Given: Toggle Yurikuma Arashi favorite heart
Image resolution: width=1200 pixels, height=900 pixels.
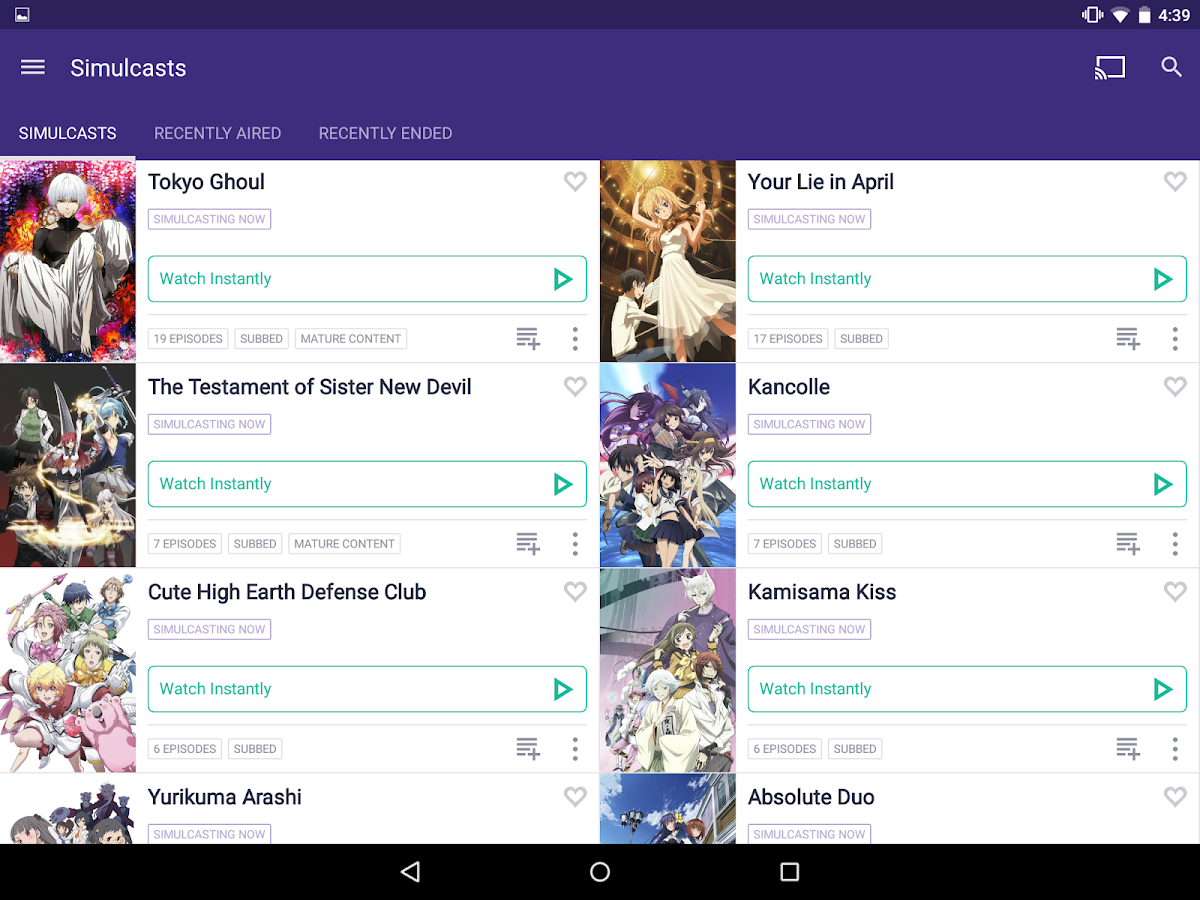Looking at the screenshot, I should pyautogui.click(x=575, y=797).
